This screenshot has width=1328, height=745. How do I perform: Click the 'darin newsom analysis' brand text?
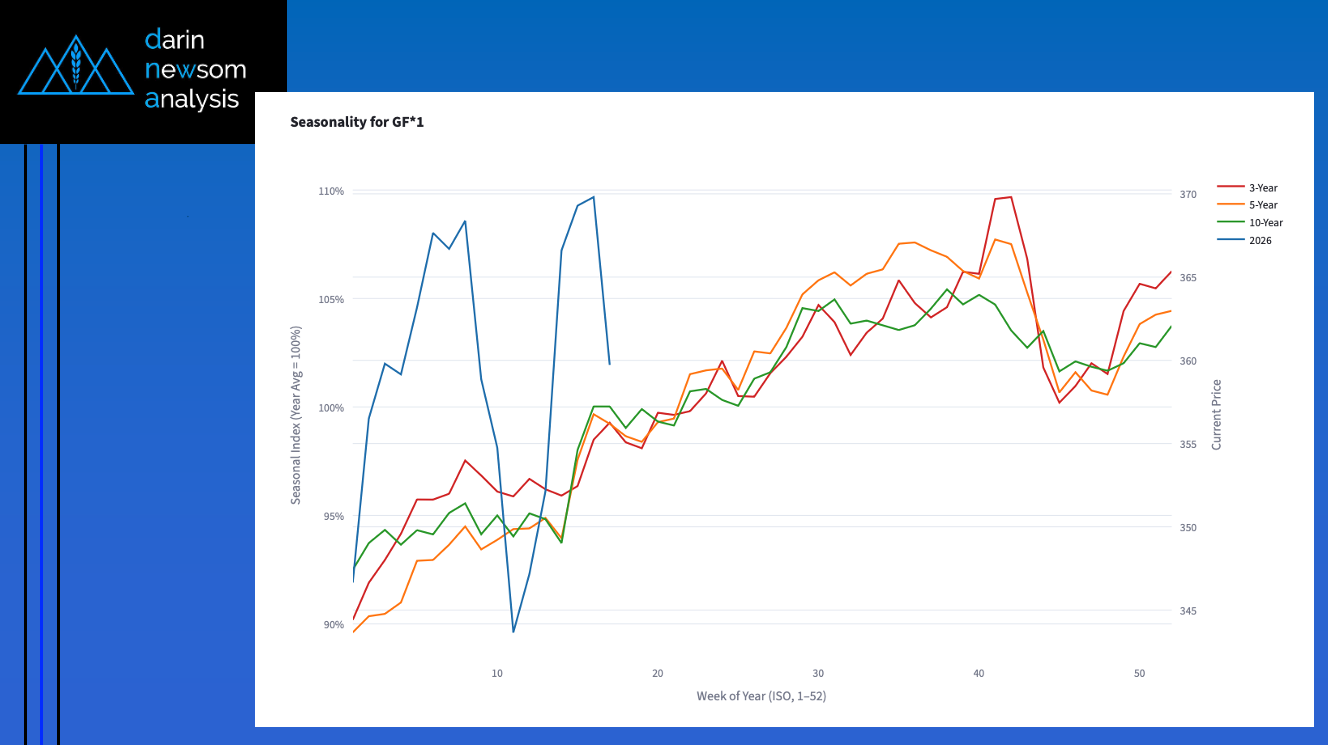click(x=195, y=69)
